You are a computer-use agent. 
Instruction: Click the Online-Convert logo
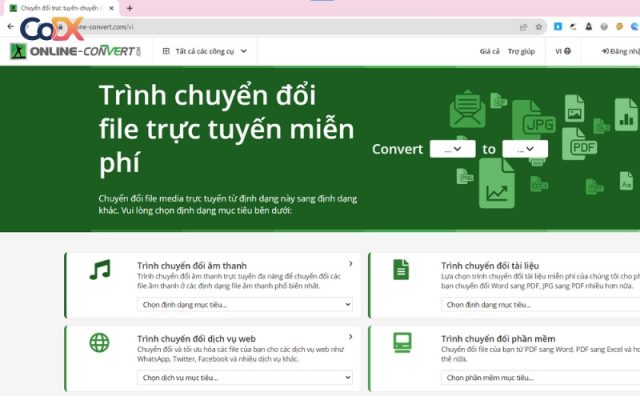coord(76,51)
